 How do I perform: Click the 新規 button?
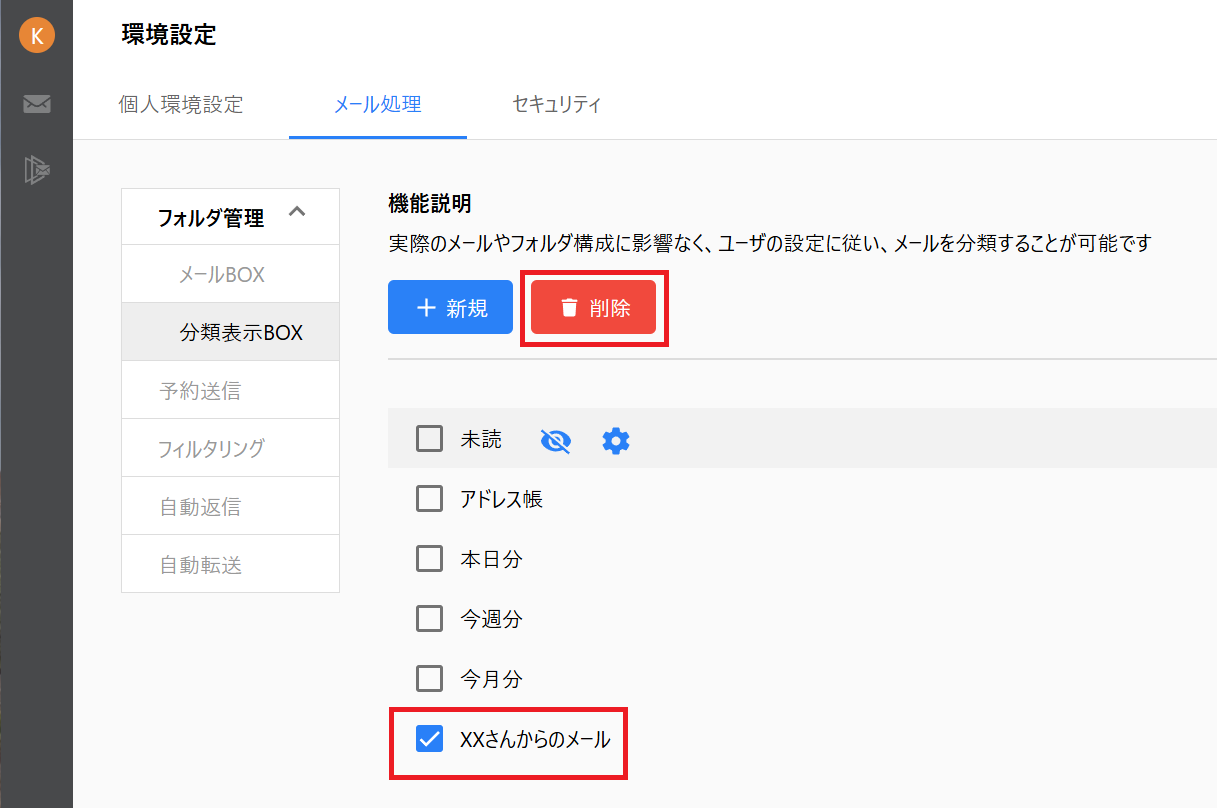coord(450,307)
